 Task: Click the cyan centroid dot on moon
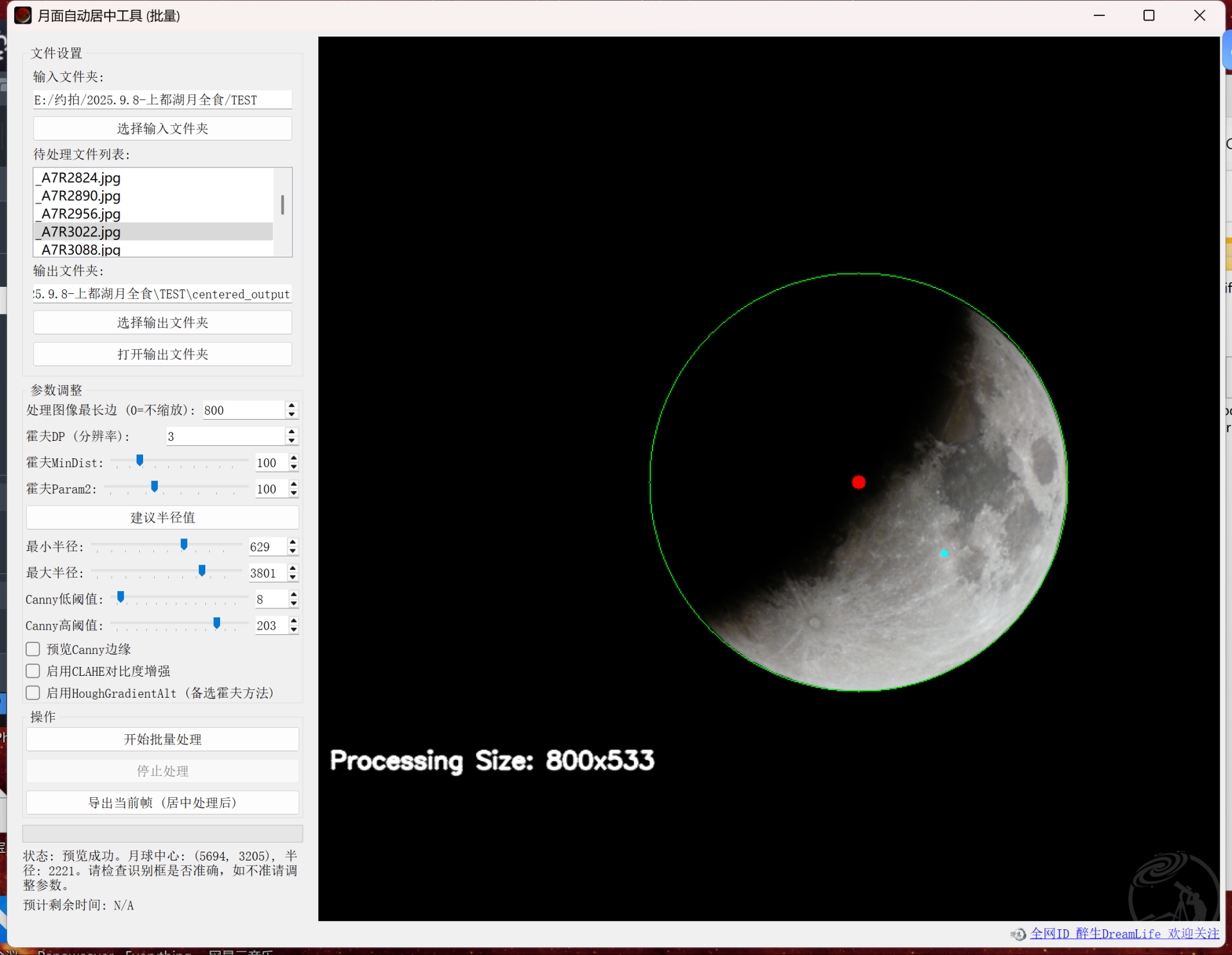click(944, 553)
